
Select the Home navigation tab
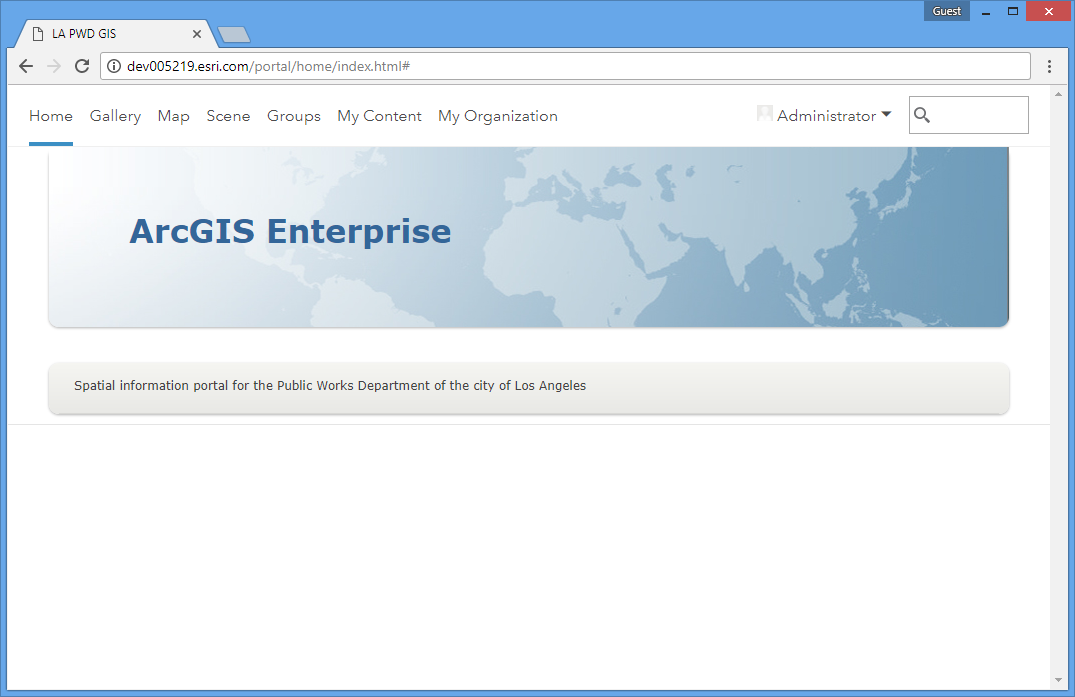51,116
